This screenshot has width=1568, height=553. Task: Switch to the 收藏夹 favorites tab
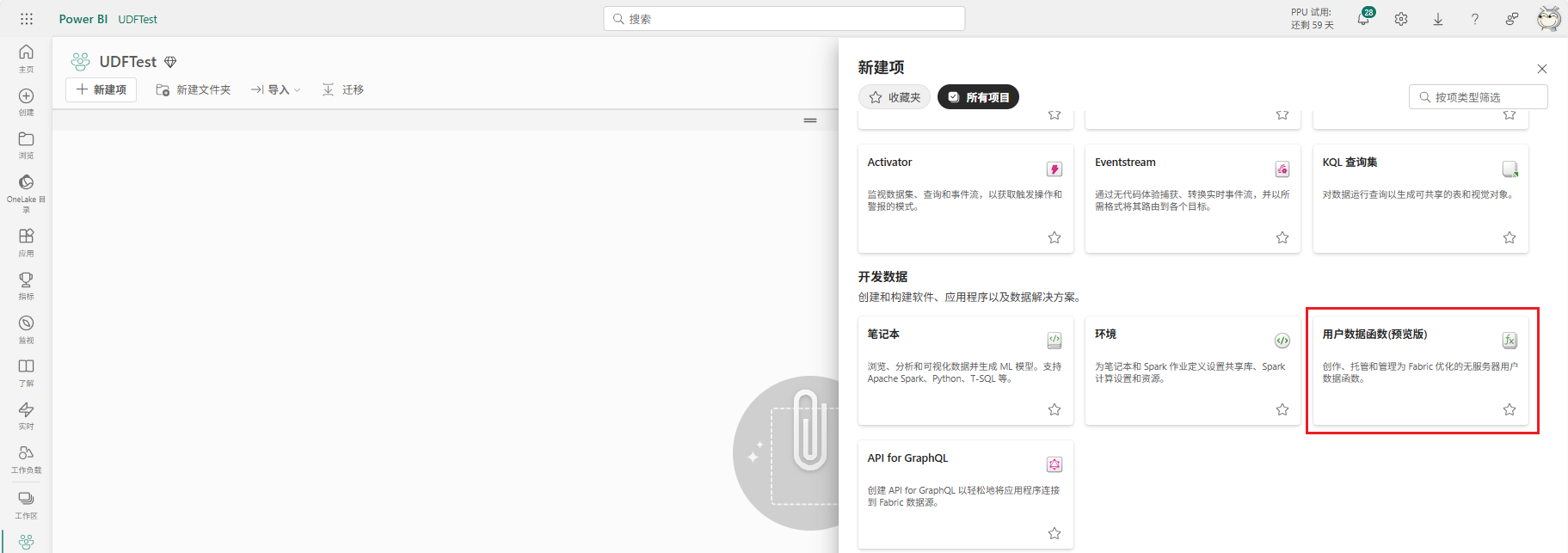pyautogui.click(x=895, y=97)
